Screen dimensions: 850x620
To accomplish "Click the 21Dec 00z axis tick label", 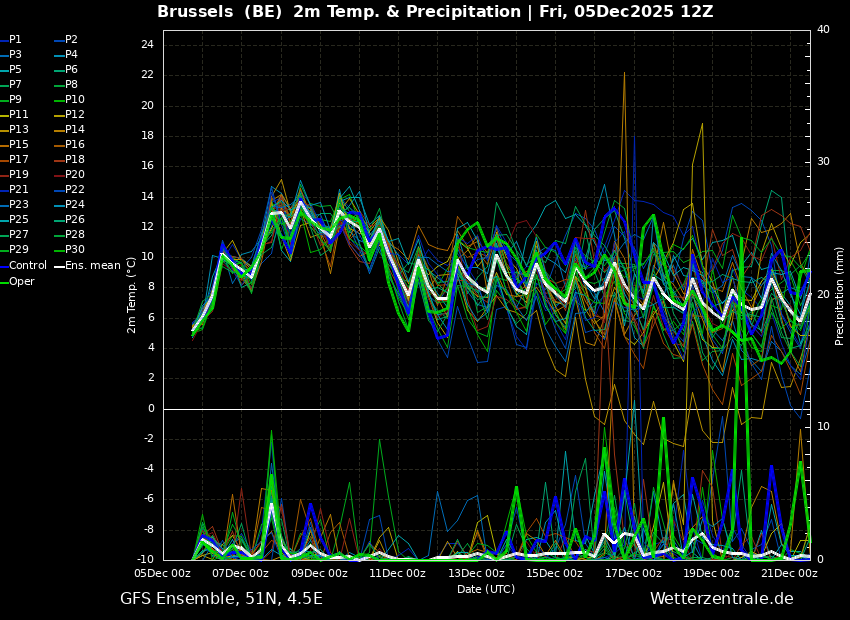I will click(789, 574).
